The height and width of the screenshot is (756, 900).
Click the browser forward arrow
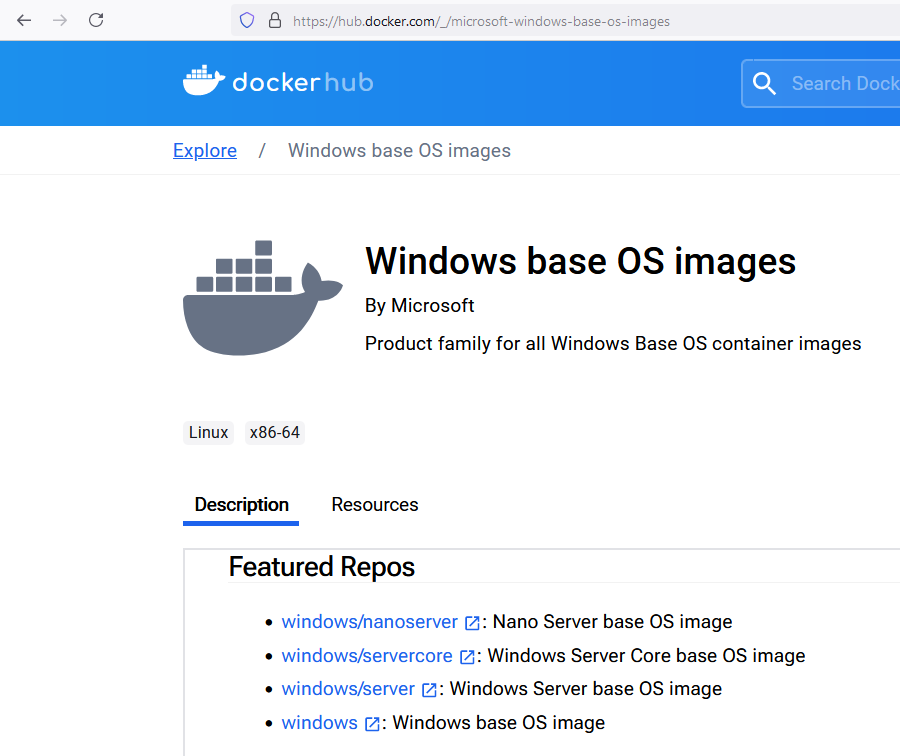[60, 21]
